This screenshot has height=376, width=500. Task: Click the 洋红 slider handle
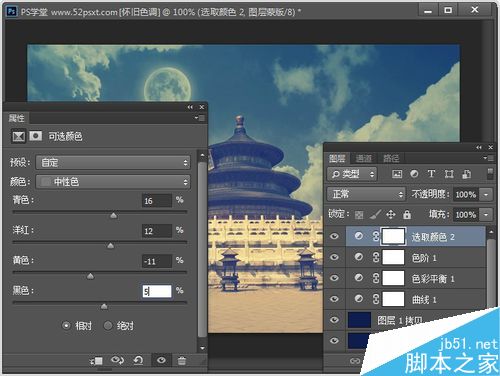point(111,246)
